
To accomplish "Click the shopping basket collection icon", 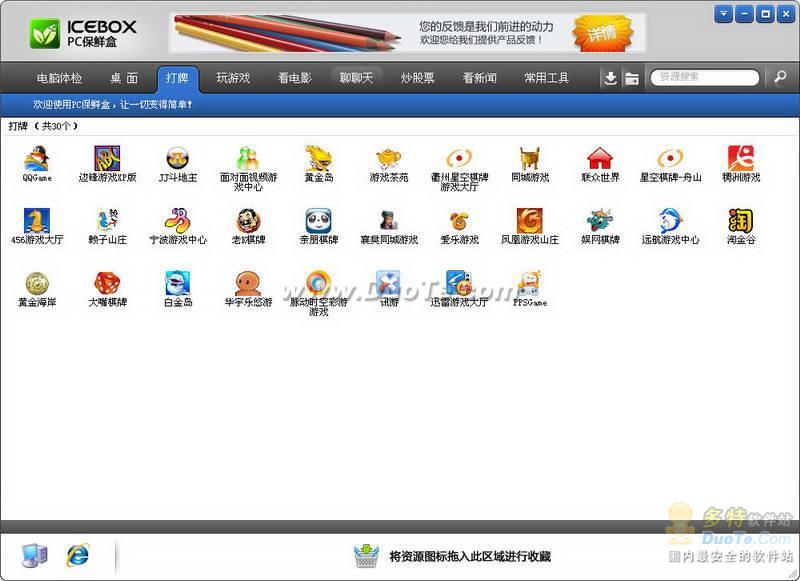I will click(x=366, y=556).
